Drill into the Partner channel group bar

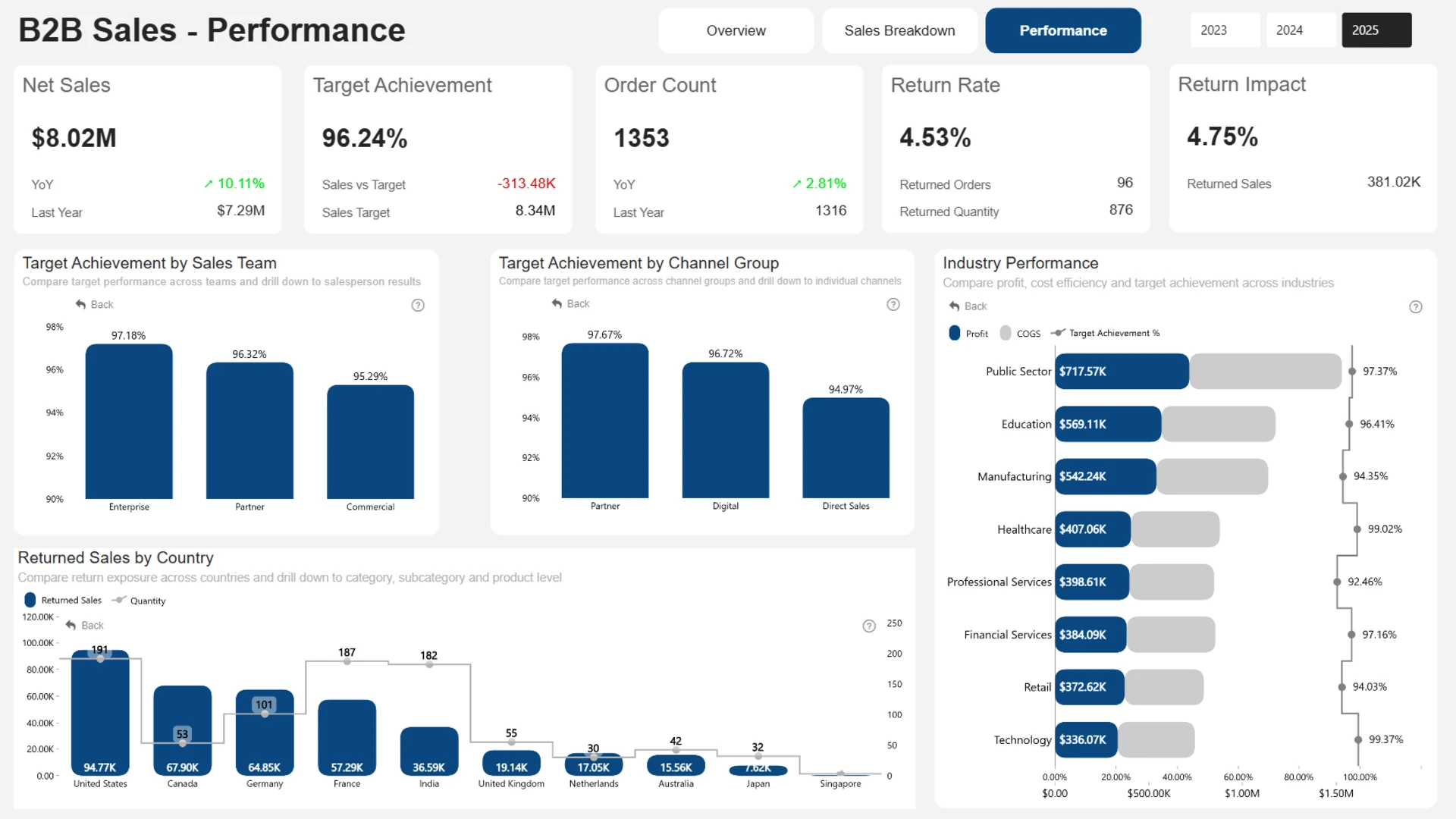point(605,421)
